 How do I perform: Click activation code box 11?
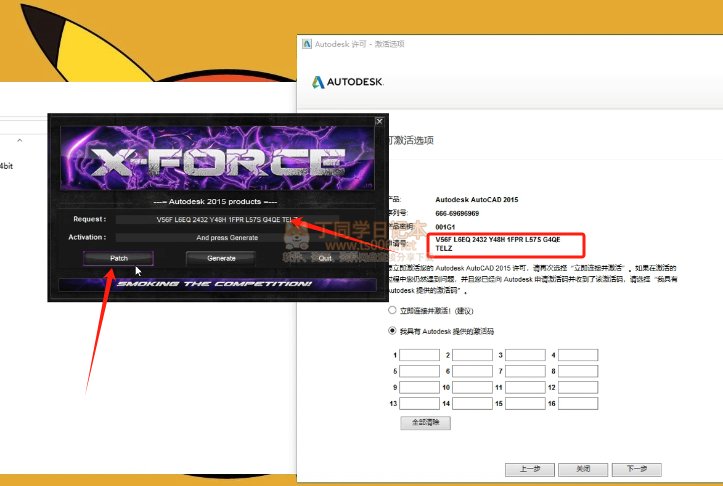(525, 387)
